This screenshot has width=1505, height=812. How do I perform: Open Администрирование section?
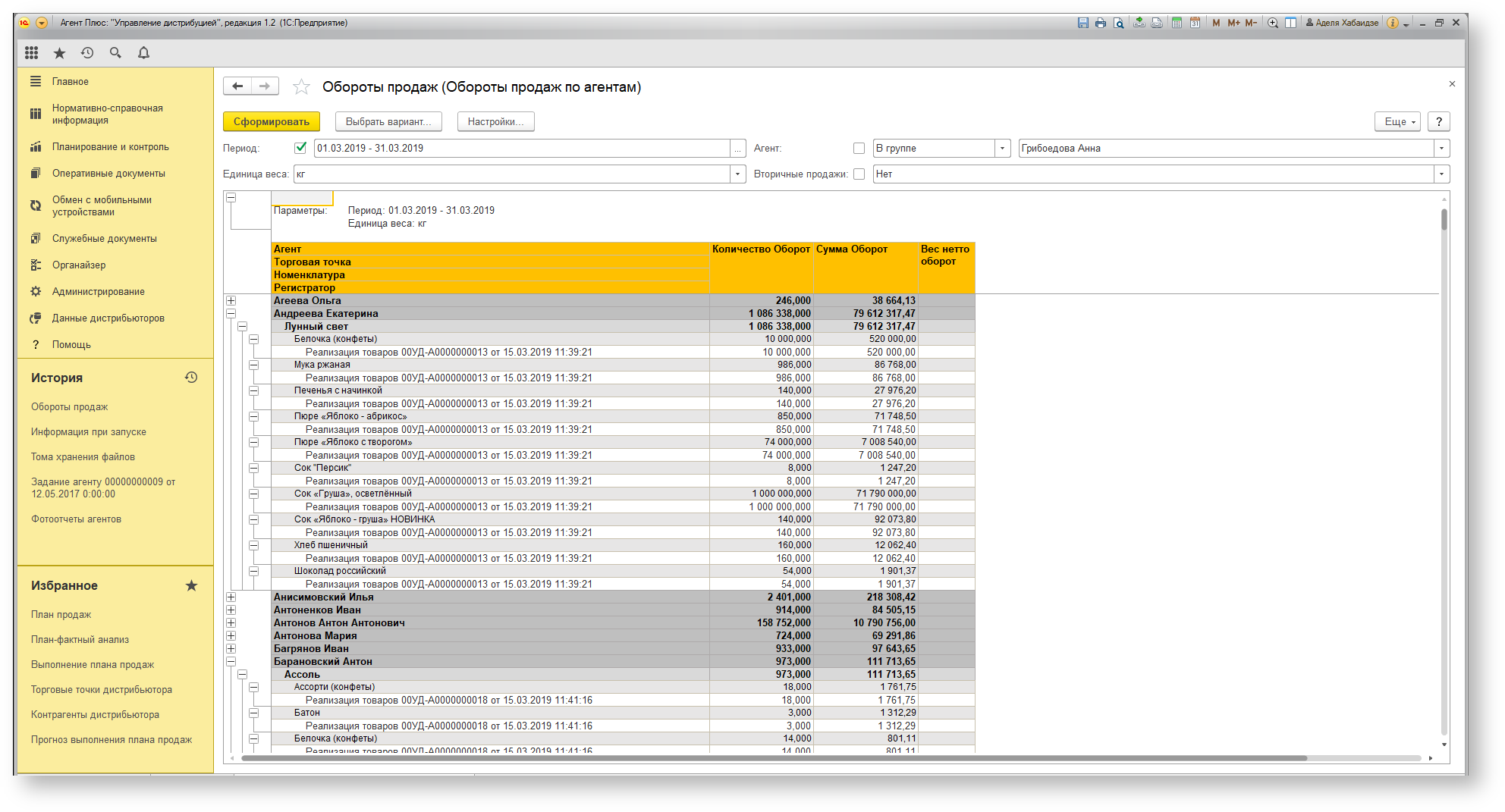(99, 292)
